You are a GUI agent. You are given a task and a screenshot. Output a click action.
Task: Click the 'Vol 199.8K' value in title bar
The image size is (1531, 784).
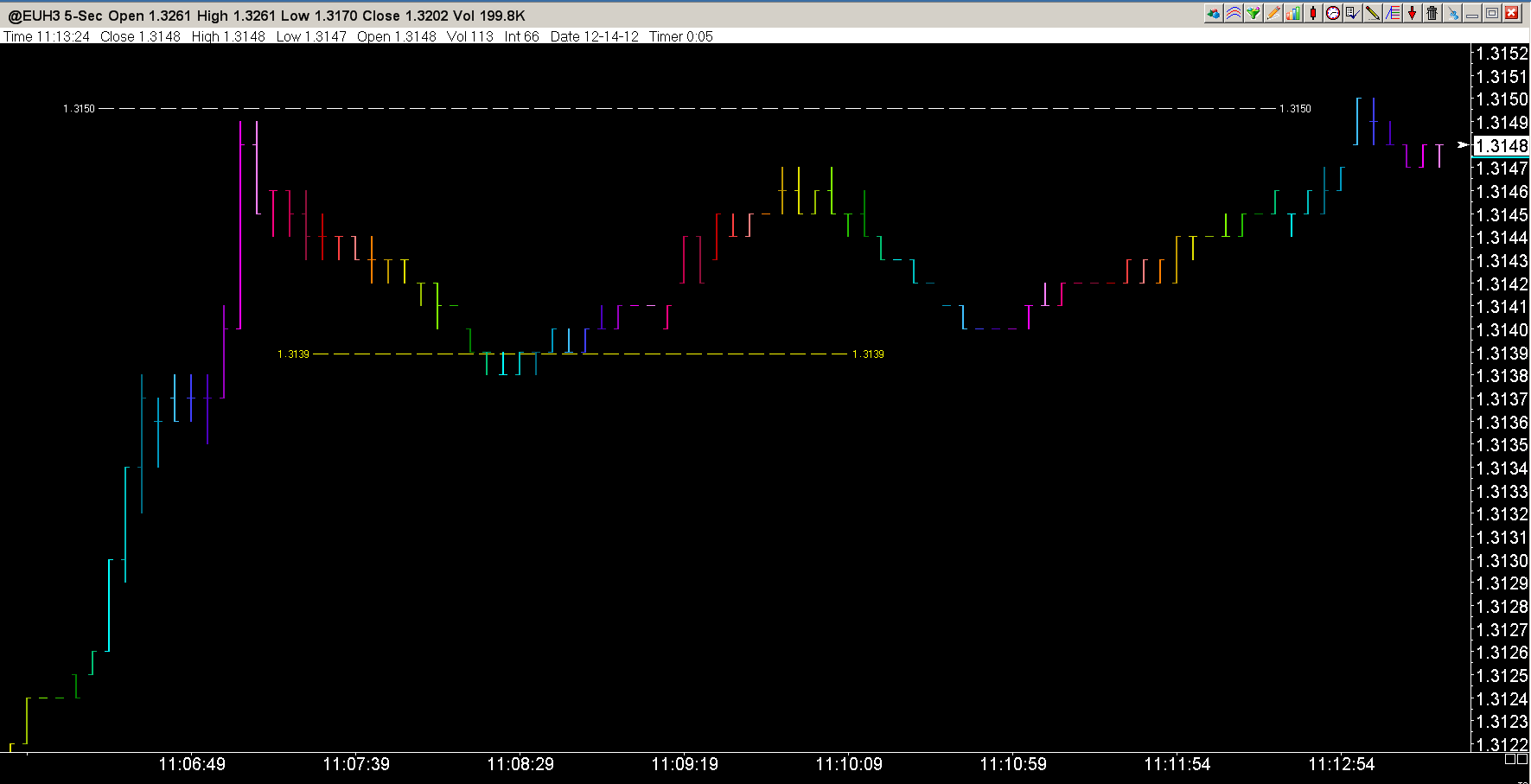tap(489, 16)
